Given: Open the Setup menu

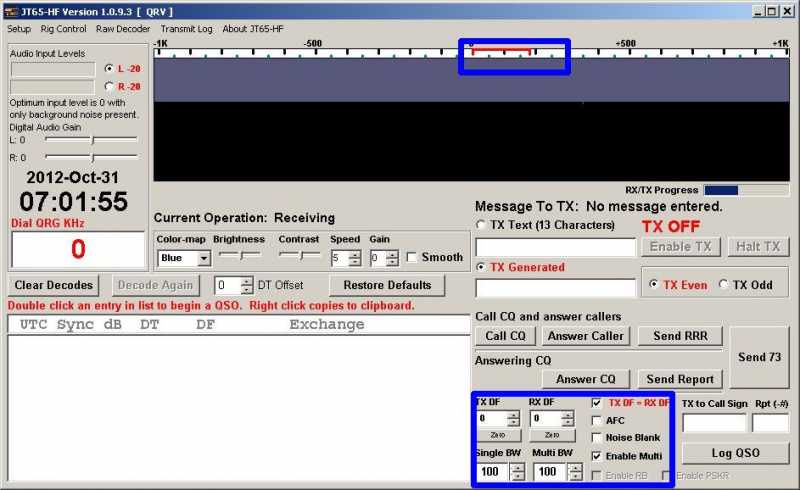Looking at the screenshot, I should coord(19,29).
